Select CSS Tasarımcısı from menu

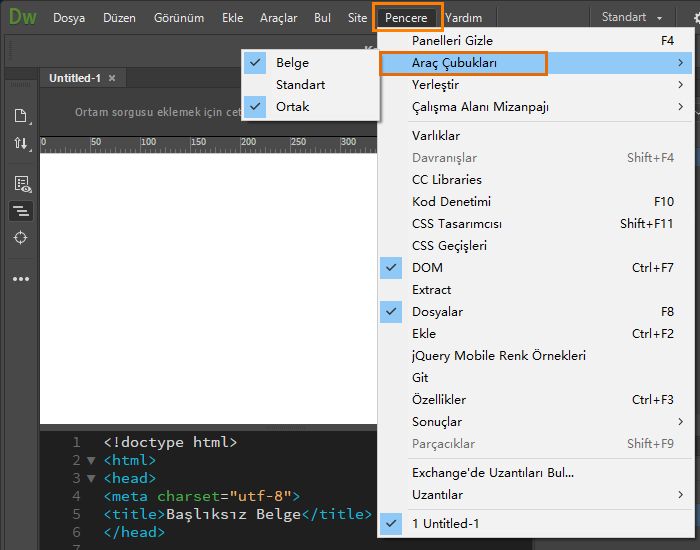(x=457, y=223)
